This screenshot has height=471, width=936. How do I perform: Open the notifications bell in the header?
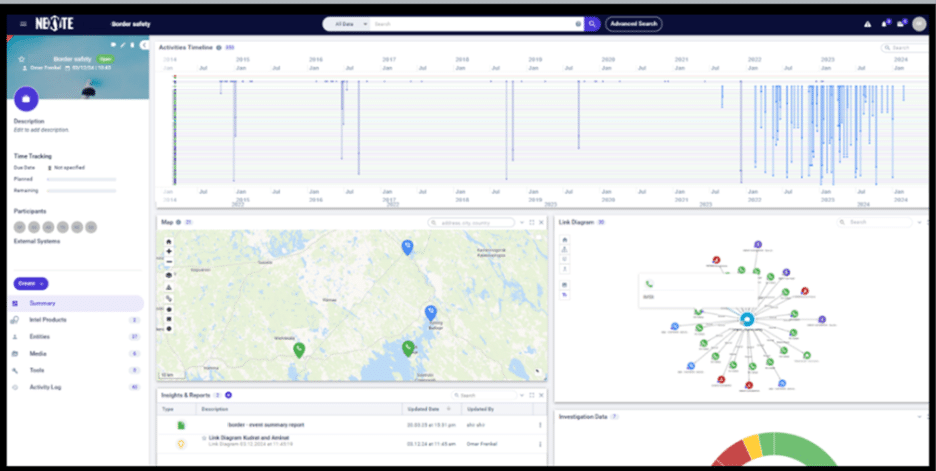pyautogui.click(x=886, y=23)
